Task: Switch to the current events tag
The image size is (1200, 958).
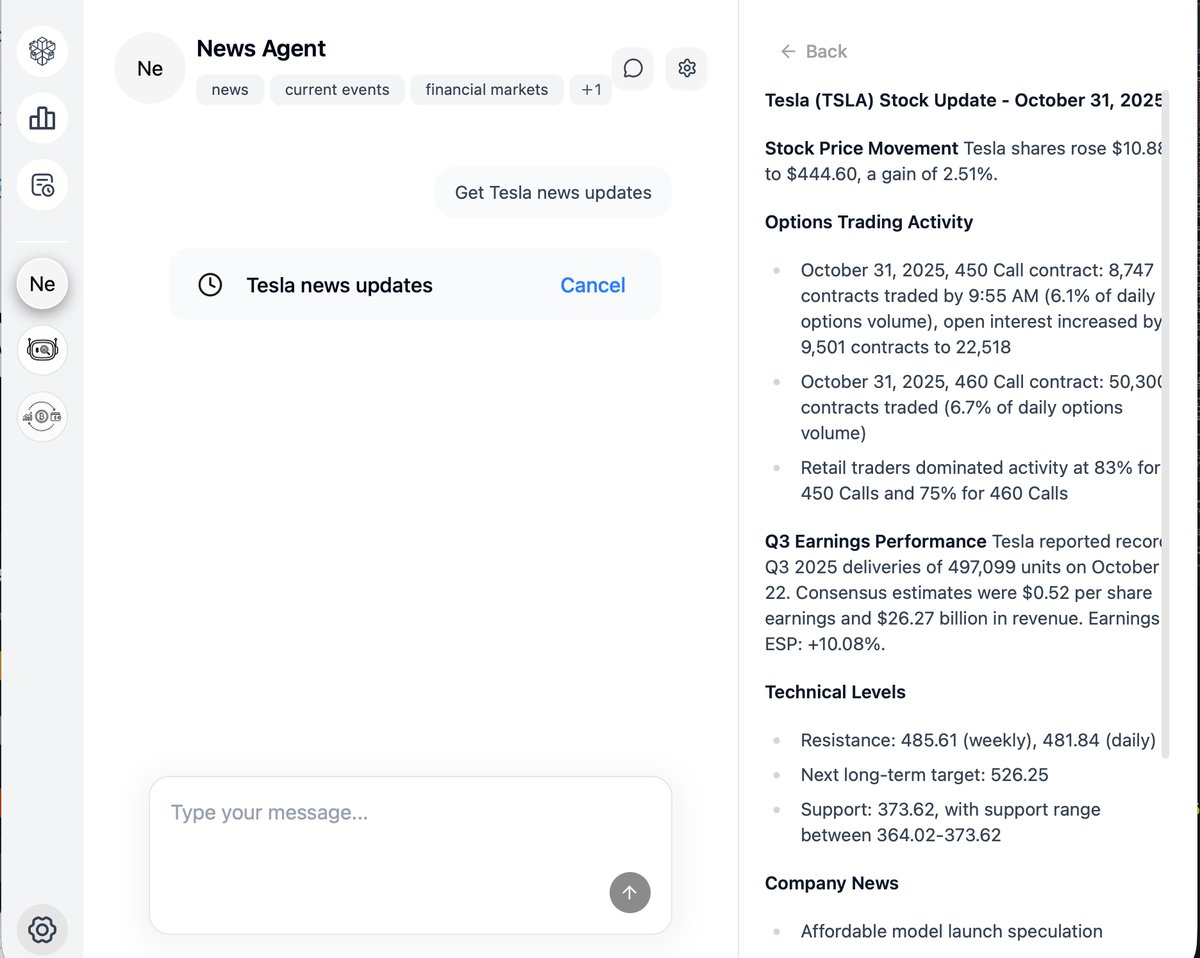Action: (x=337, y=89)
